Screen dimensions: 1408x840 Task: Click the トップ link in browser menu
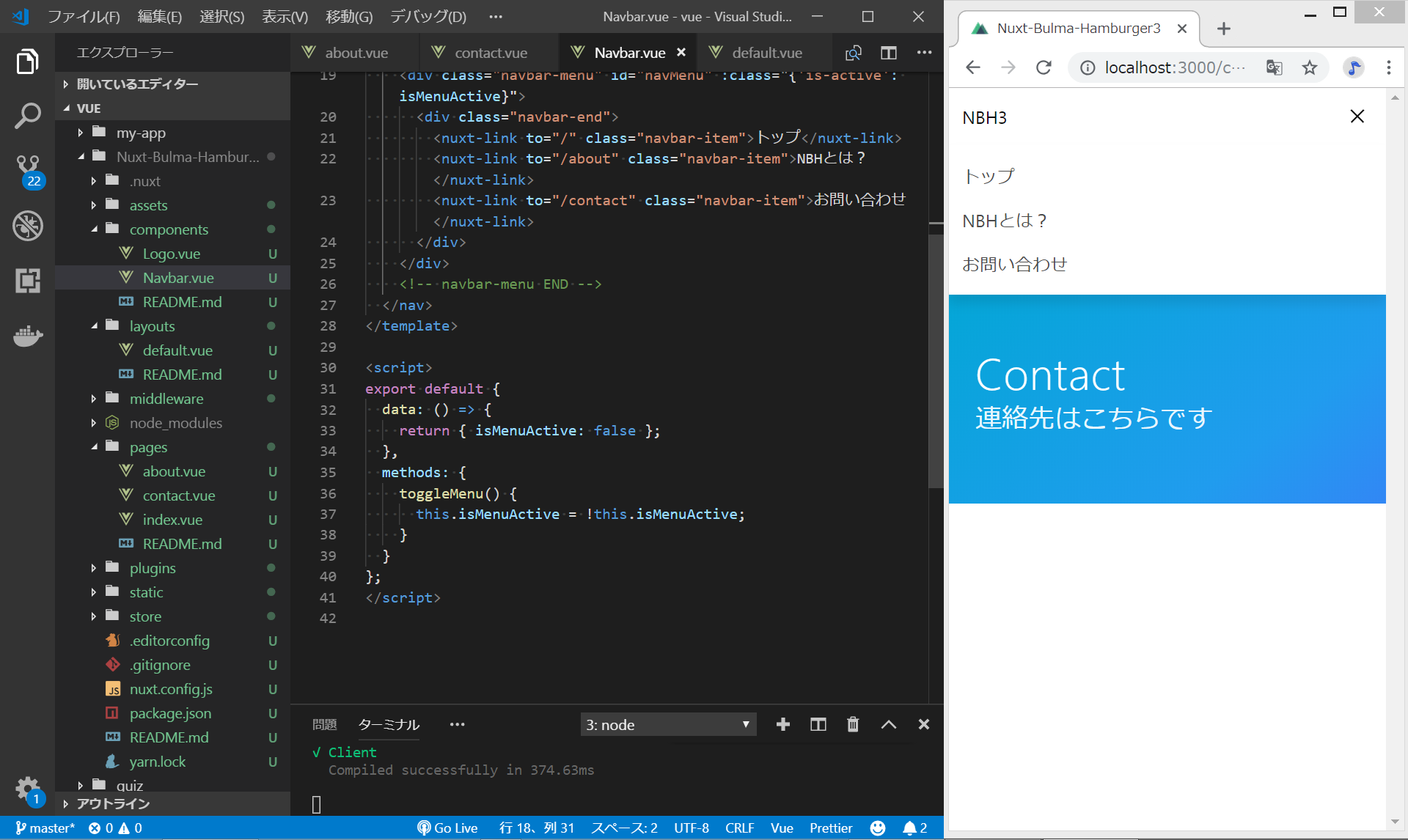(x=989, y=176)
